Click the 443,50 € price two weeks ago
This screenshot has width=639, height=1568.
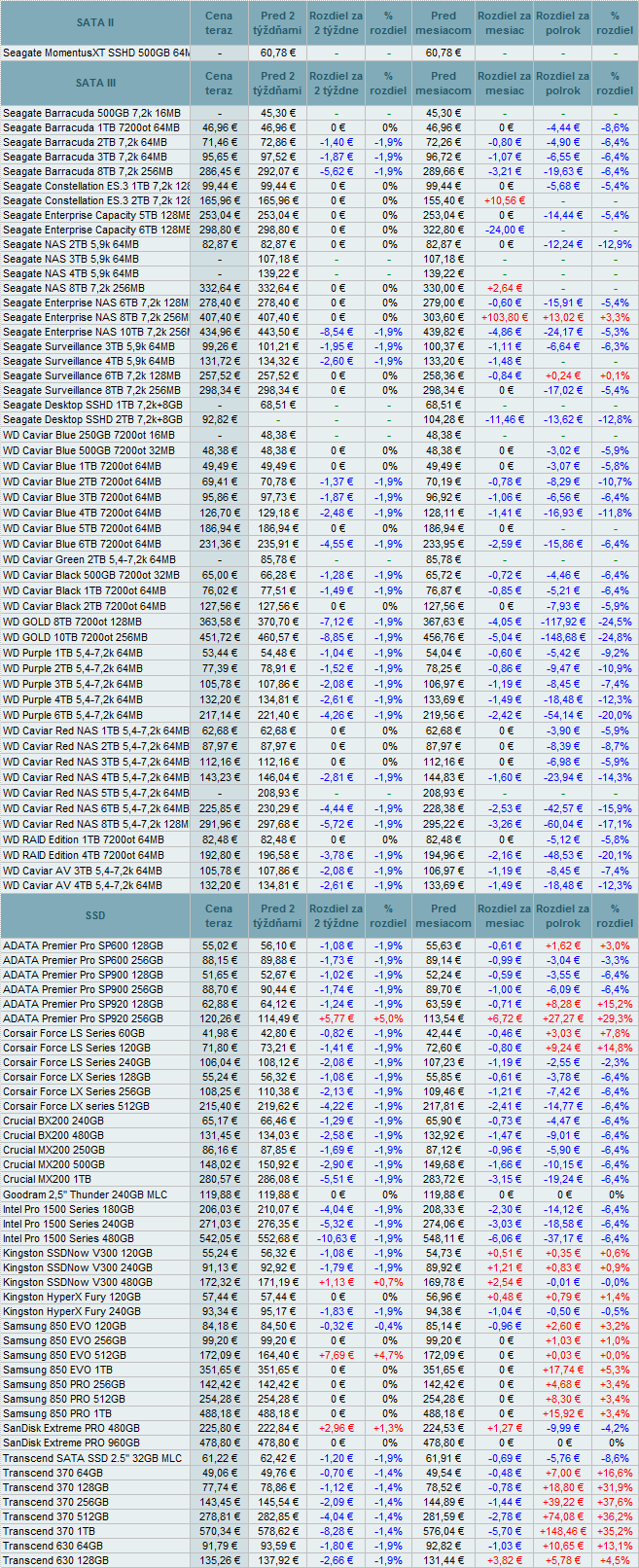(277, 332)
